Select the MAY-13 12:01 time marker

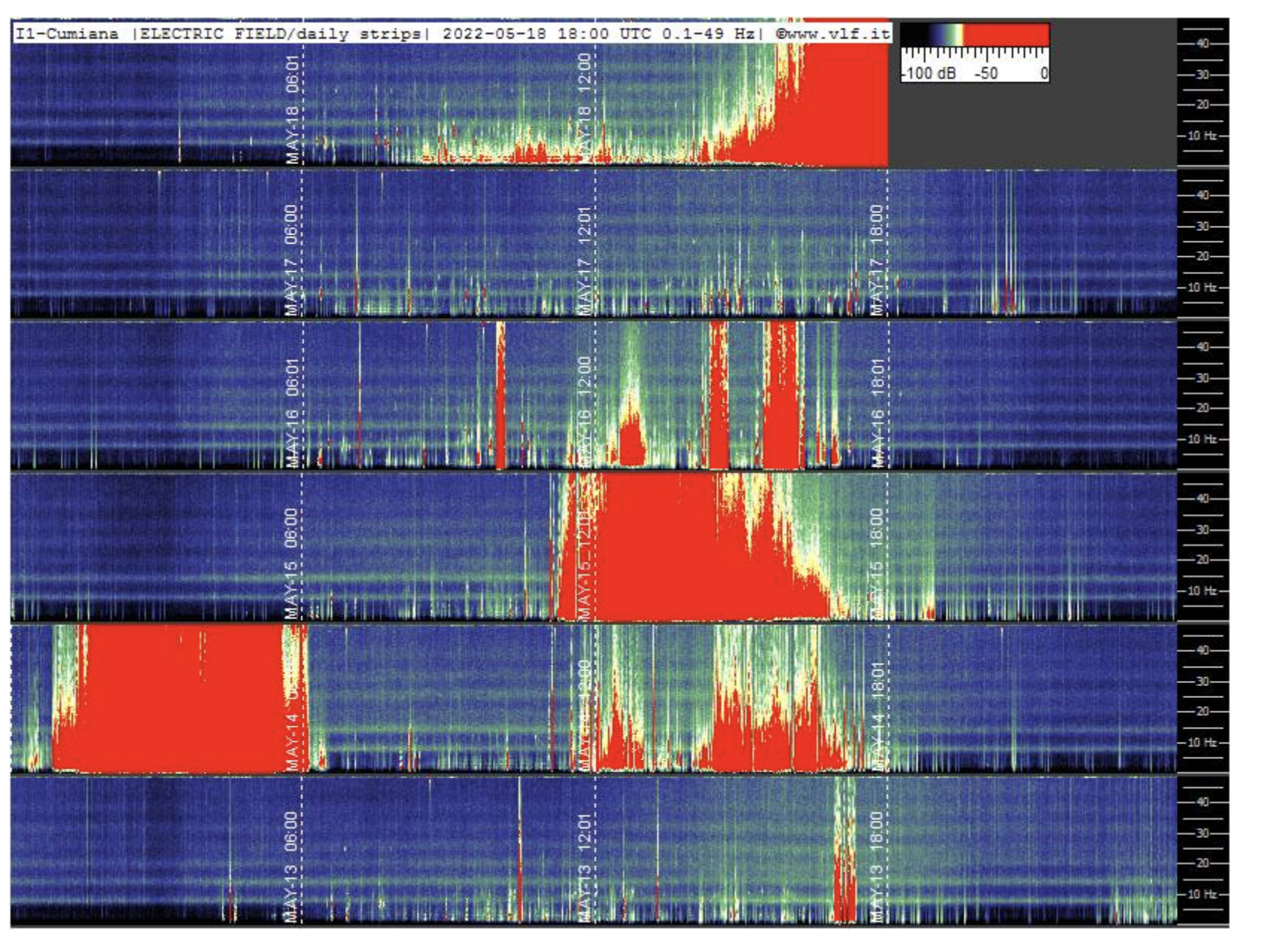pyautogui.click(x=584, y=867)
